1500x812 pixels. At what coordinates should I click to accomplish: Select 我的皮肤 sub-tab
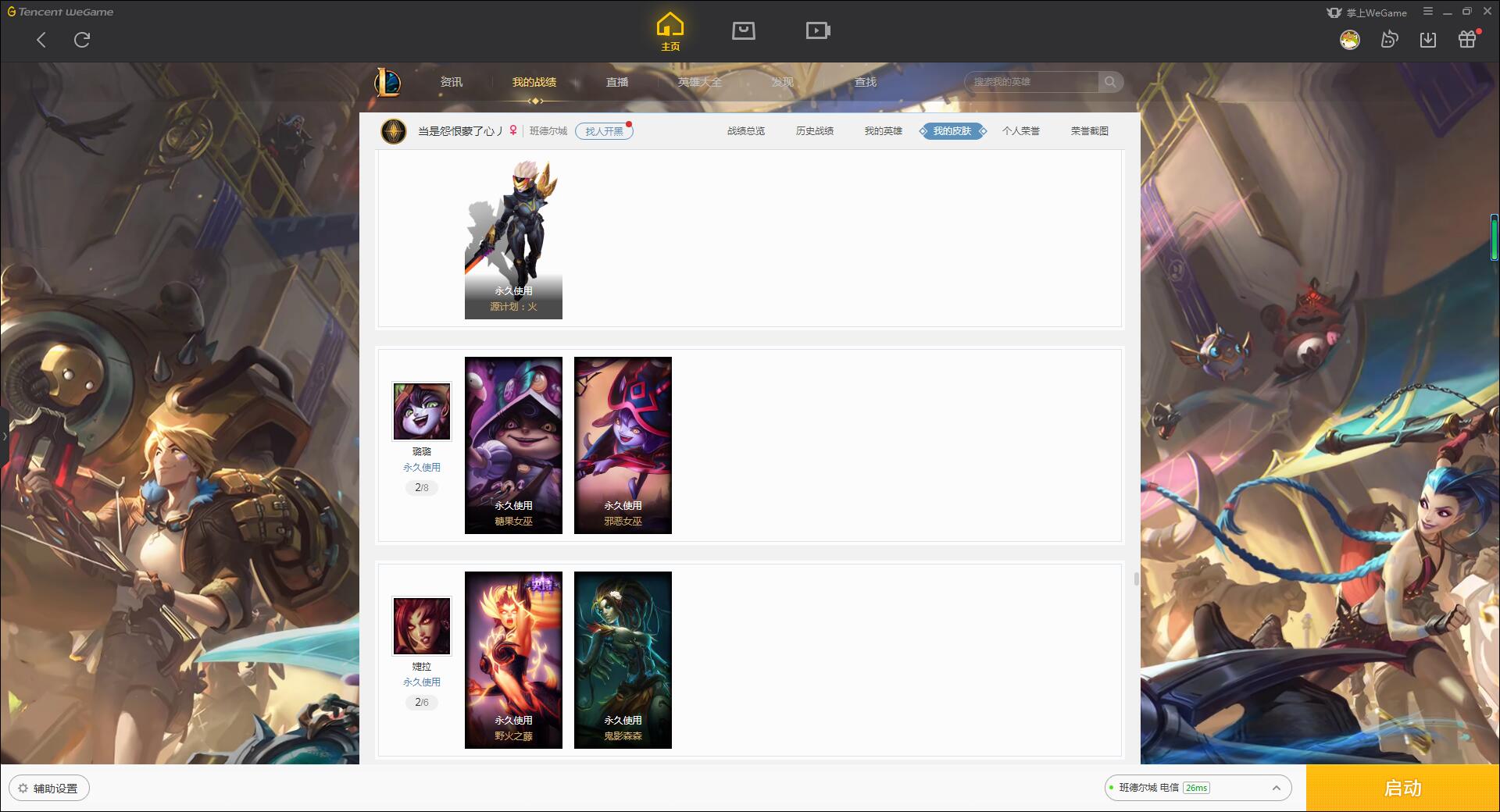pyautogui.click(x=952, y=131)
